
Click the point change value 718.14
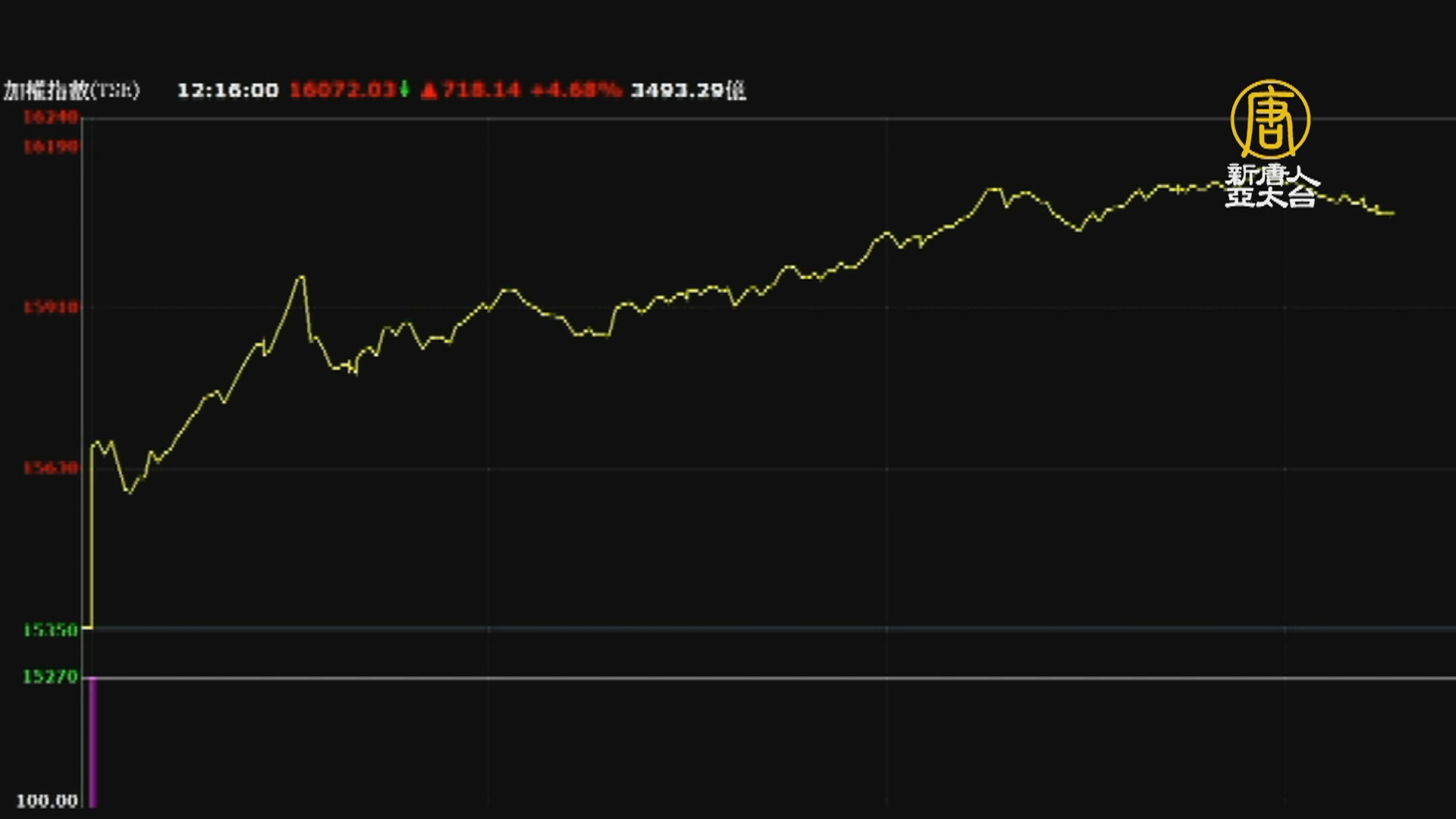click(x=481, y=90)
